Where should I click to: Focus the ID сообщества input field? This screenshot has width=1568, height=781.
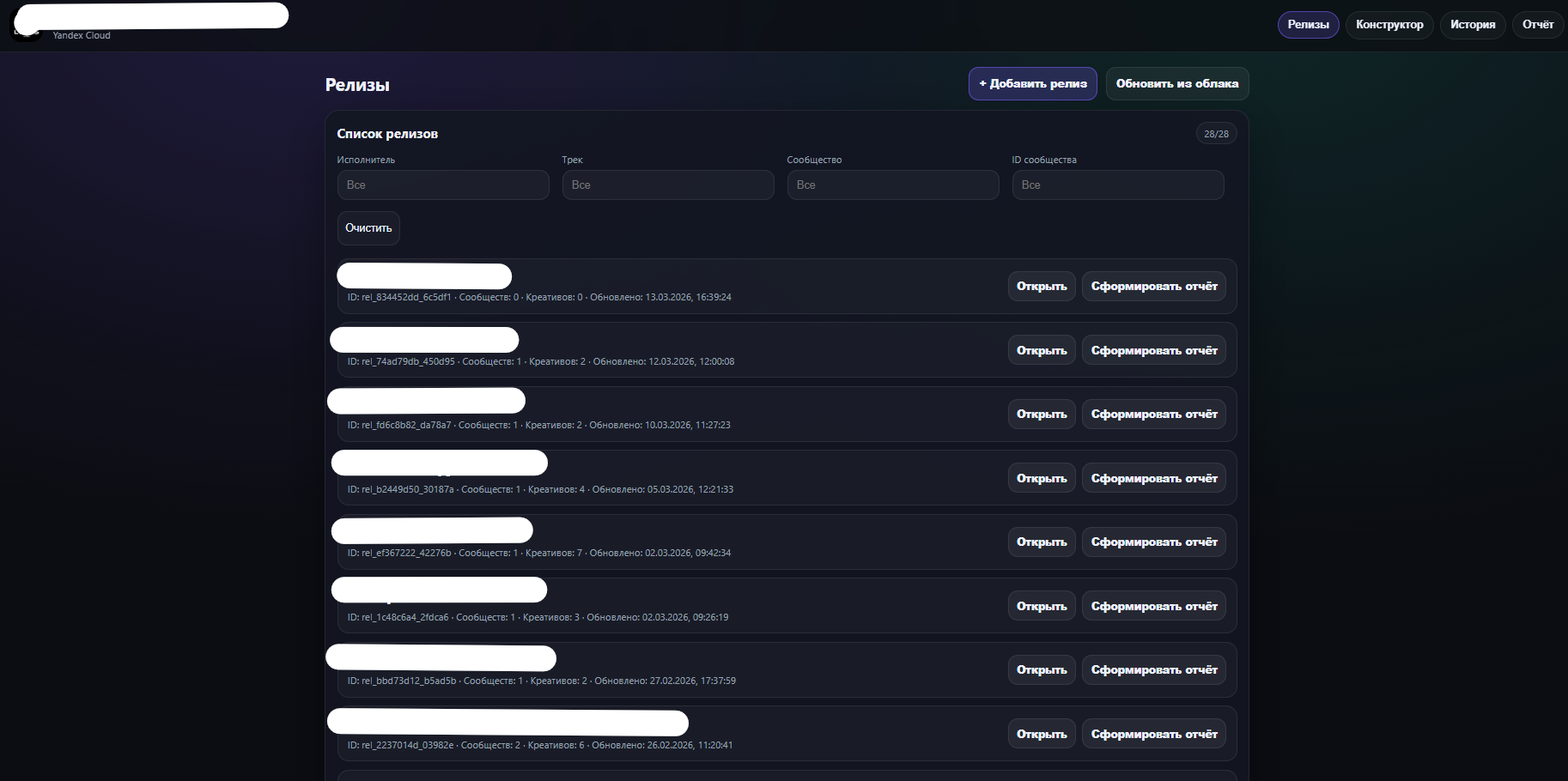(x=1117, y=185)
